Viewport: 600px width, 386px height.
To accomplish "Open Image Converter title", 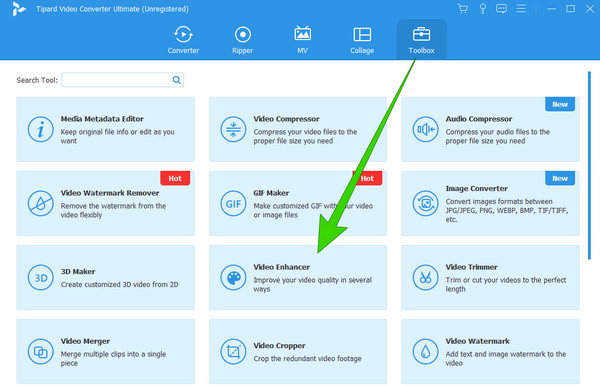I will pos(476,189).
